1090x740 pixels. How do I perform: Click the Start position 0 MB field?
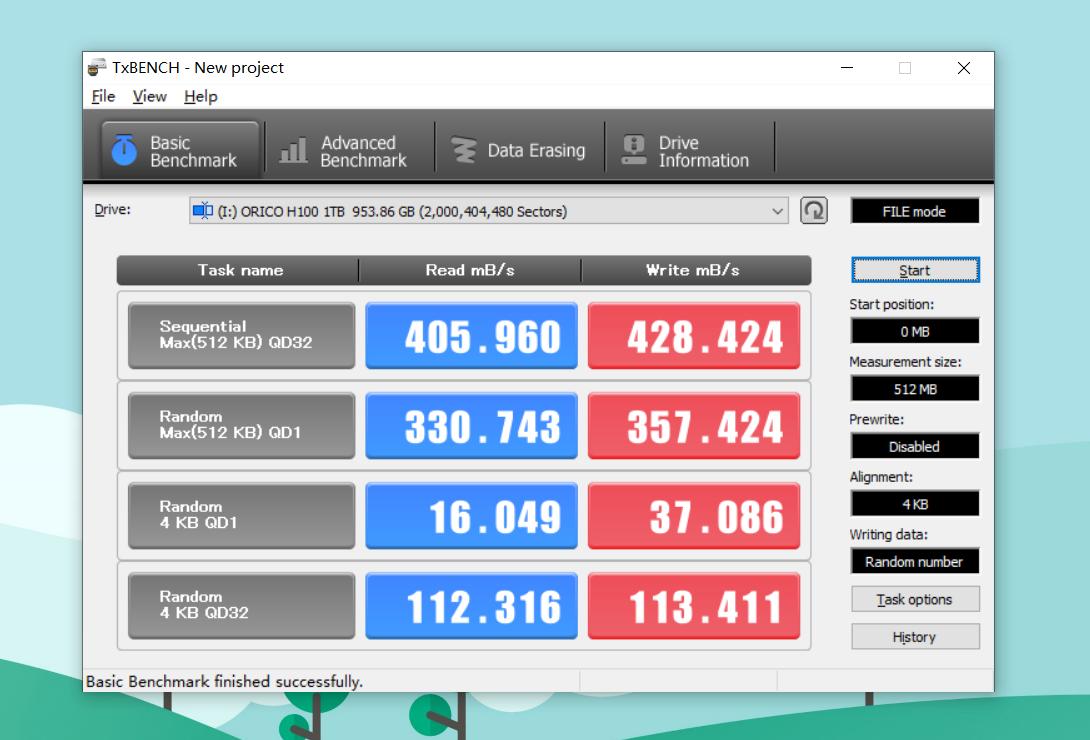pos(914,331)
